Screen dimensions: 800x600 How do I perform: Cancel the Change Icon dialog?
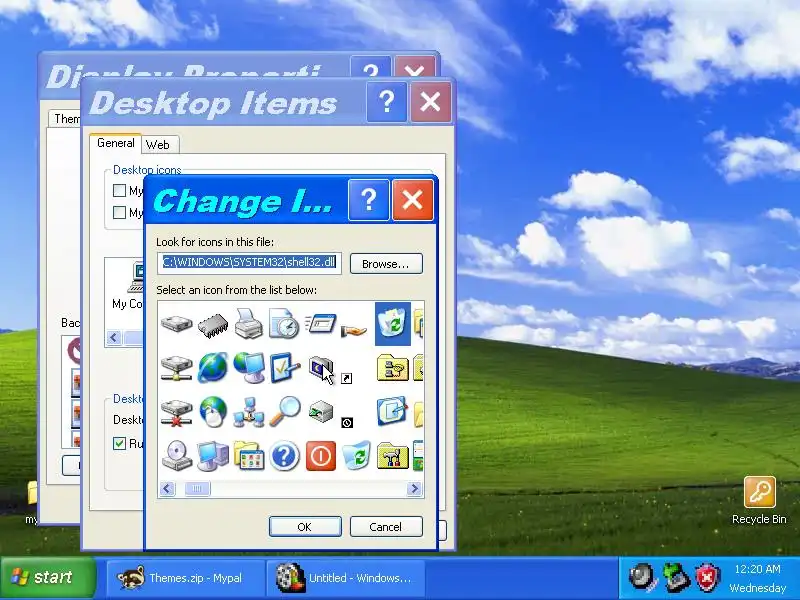(x=386, y=527)
